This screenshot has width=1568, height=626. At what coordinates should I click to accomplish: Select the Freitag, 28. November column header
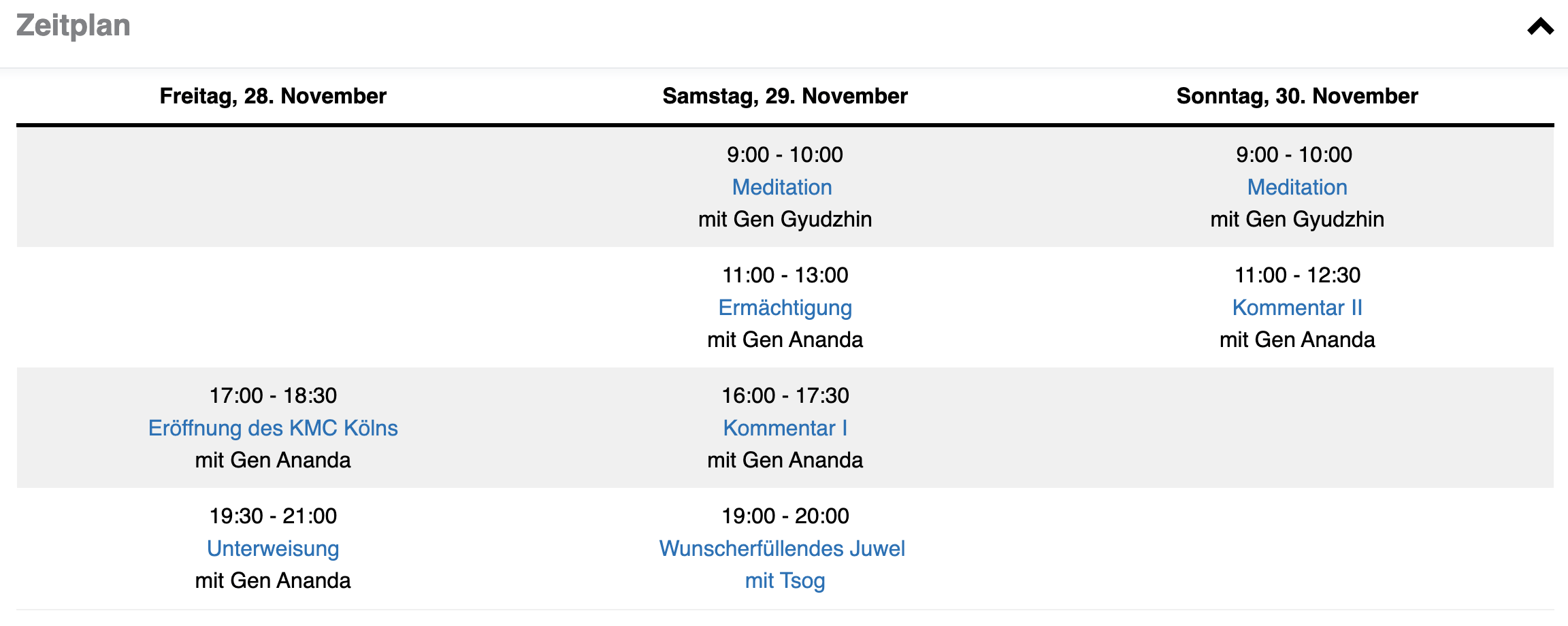pyautogui.click(x=273, y=96)
